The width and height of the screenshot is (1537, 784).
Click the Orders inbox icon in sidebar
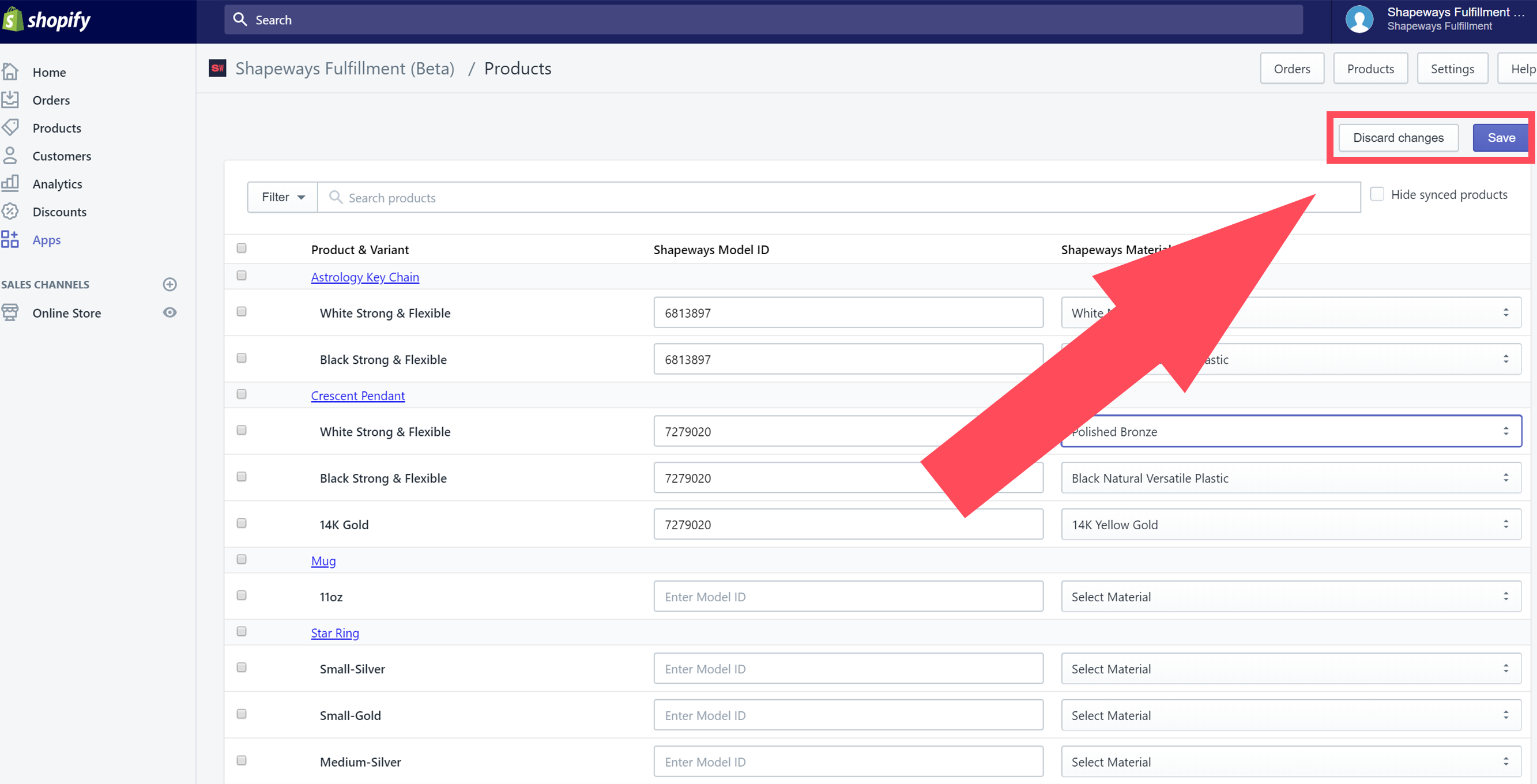tap(10, 100)
